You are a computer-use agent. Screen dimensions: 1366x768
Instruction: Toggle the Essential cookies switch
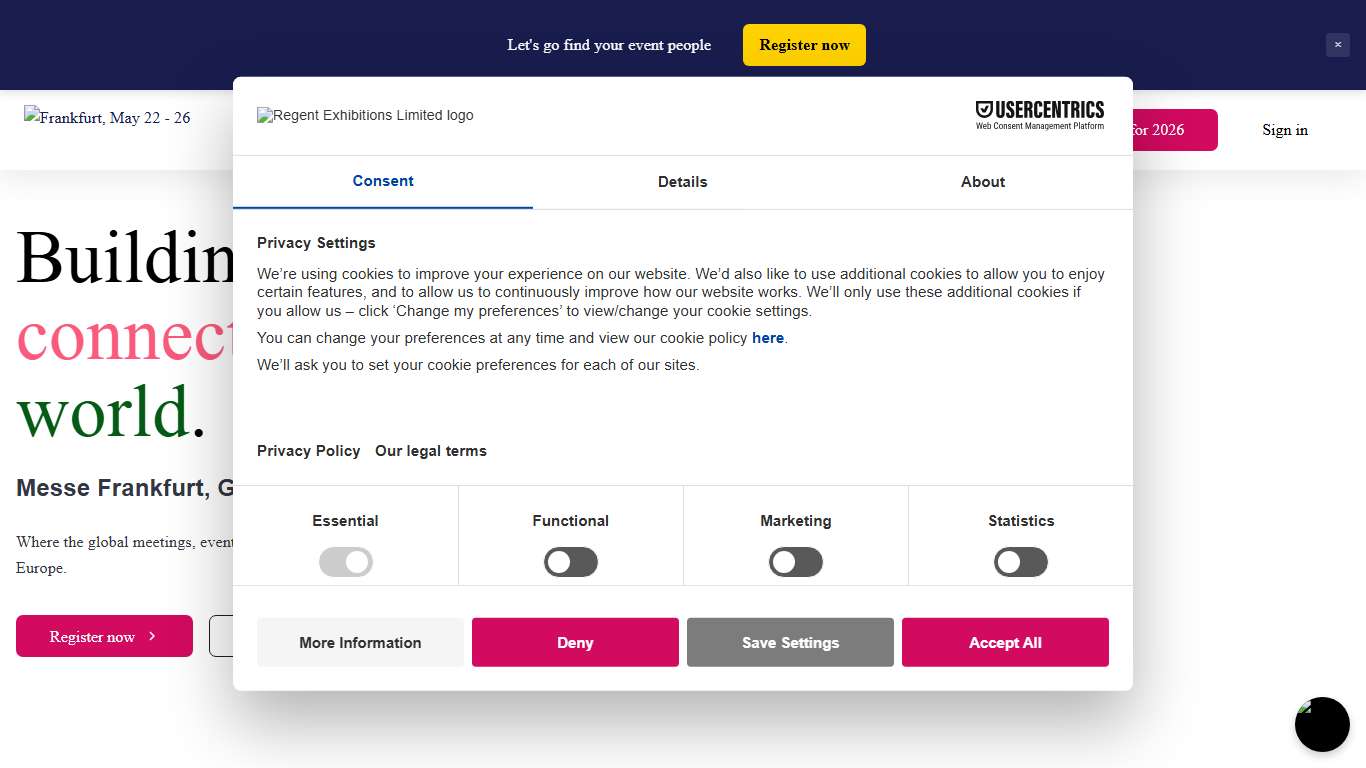point(346,562)
